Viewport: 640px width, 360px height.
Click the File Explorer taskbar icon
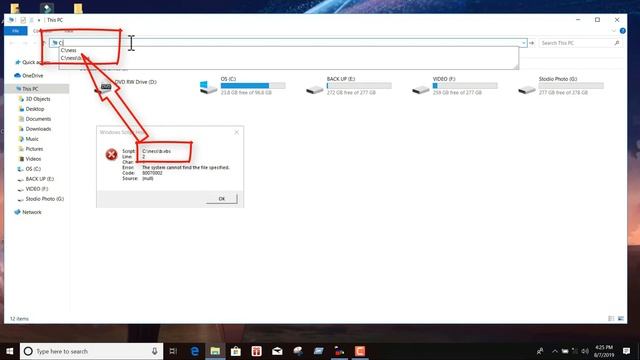[216, 351]
